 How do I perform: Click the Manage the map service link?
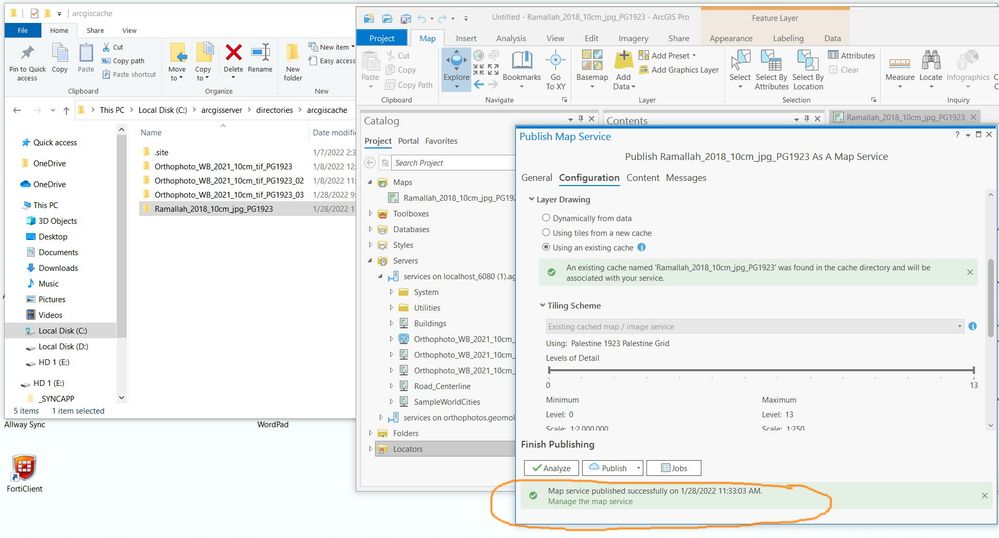590,502
